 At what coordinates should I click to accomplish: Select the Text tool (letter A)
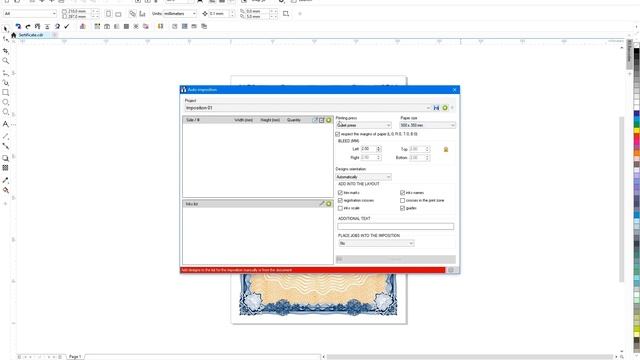[x=5, y=124]
